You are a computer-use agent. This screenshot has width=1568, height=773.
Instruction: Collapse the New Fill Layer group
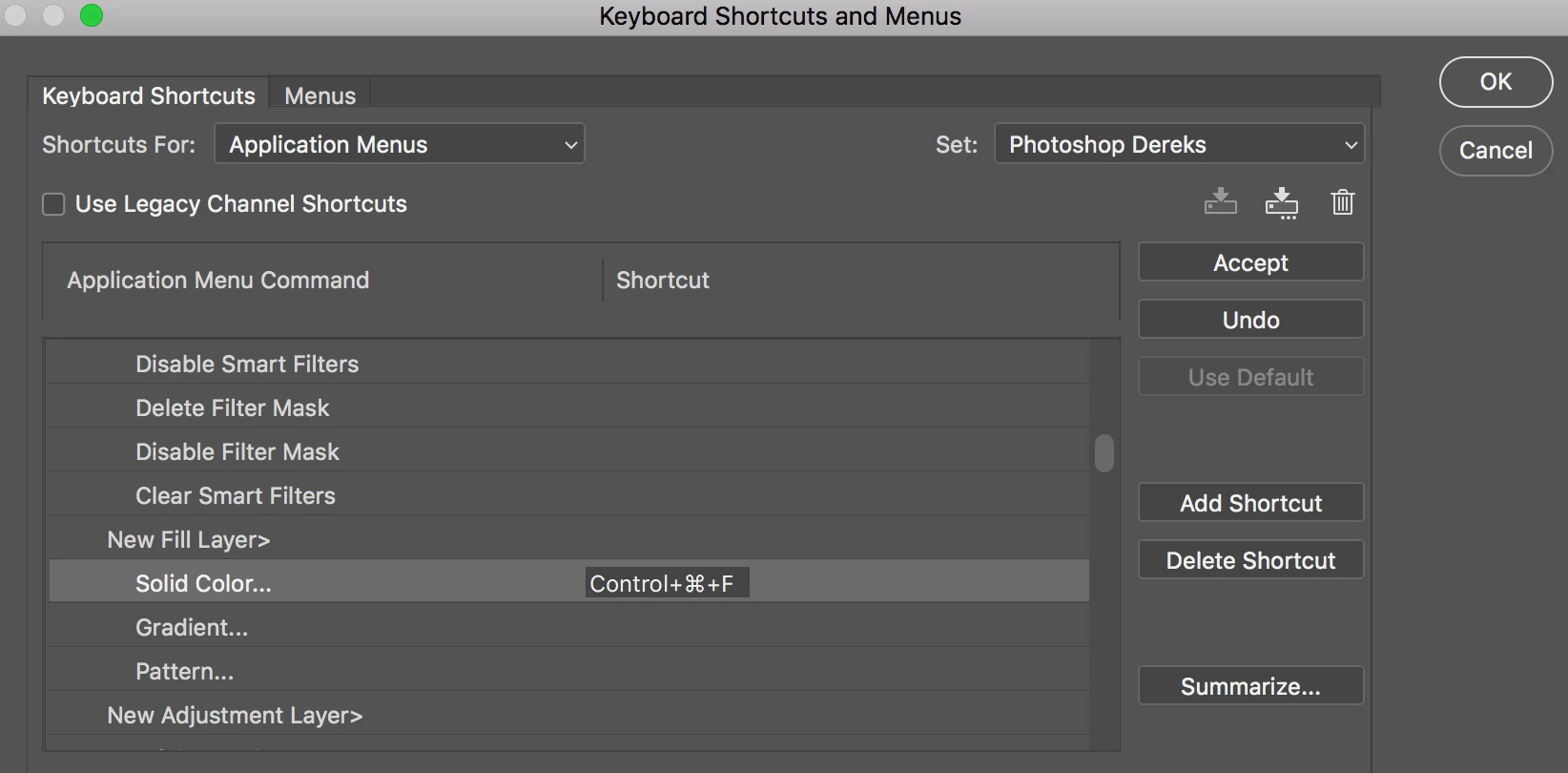tap(188, 540)
